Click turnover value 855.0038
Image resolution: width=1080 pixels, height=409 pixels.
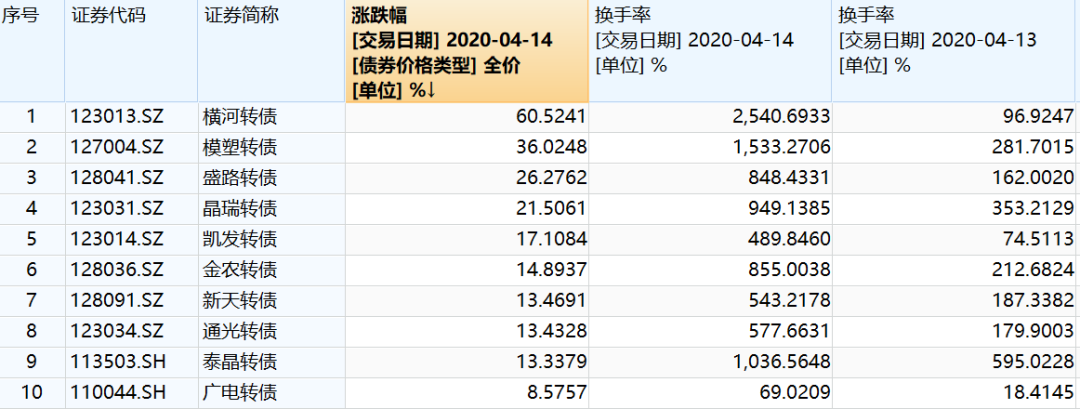[x=791, y=271]
